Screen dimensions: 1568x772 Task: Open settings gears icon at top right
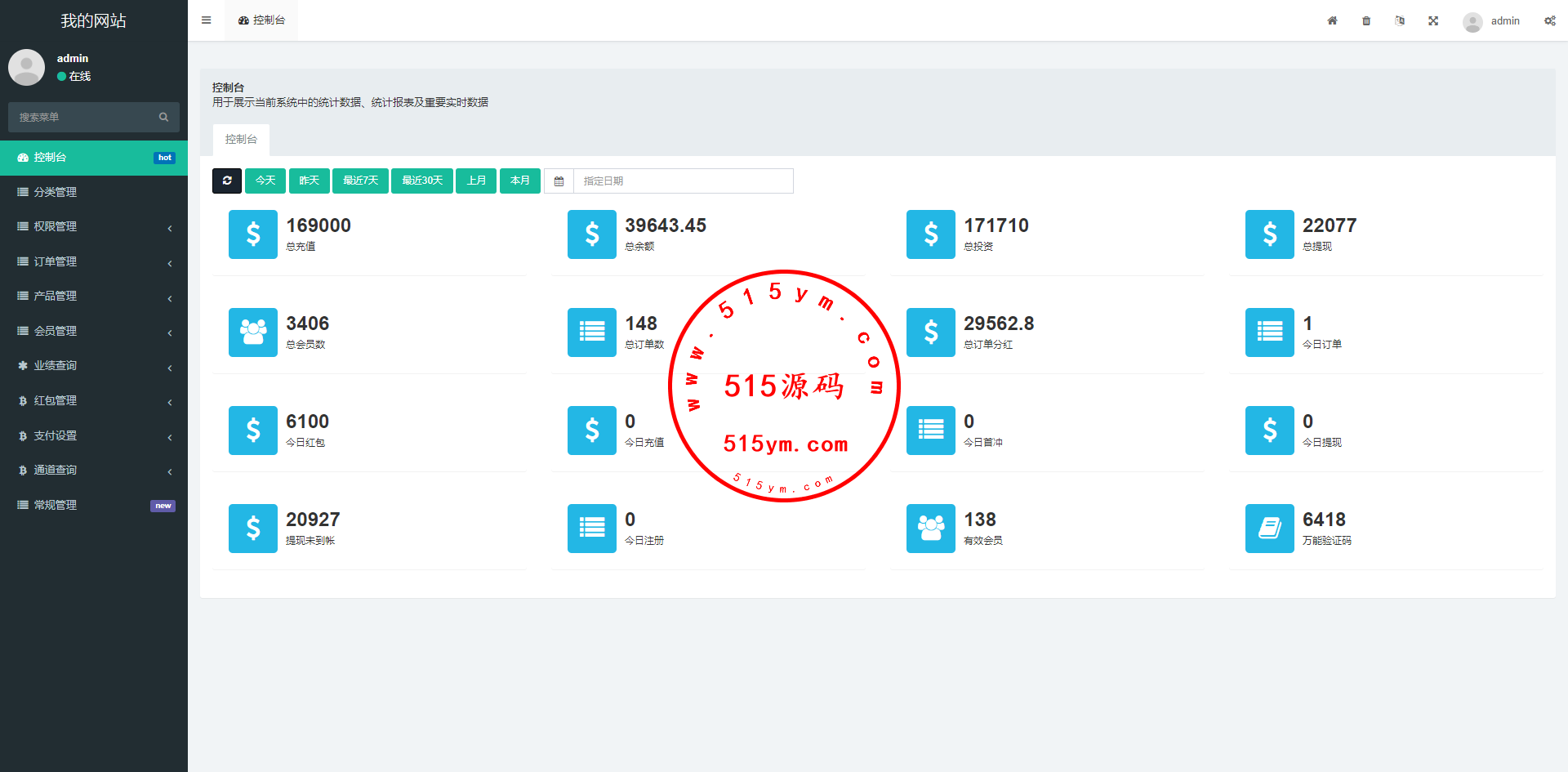1549,20
